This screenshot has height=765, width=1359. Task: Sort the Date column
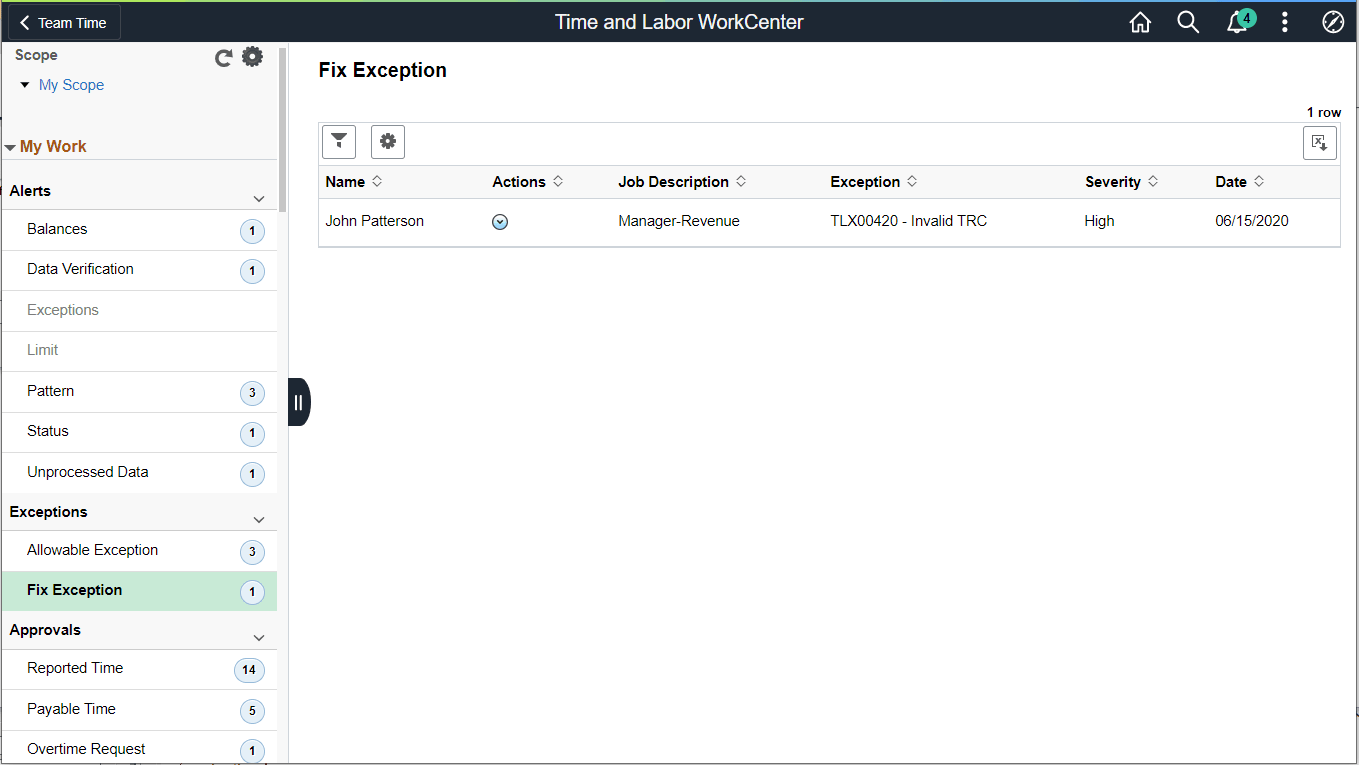[1259, 181]
